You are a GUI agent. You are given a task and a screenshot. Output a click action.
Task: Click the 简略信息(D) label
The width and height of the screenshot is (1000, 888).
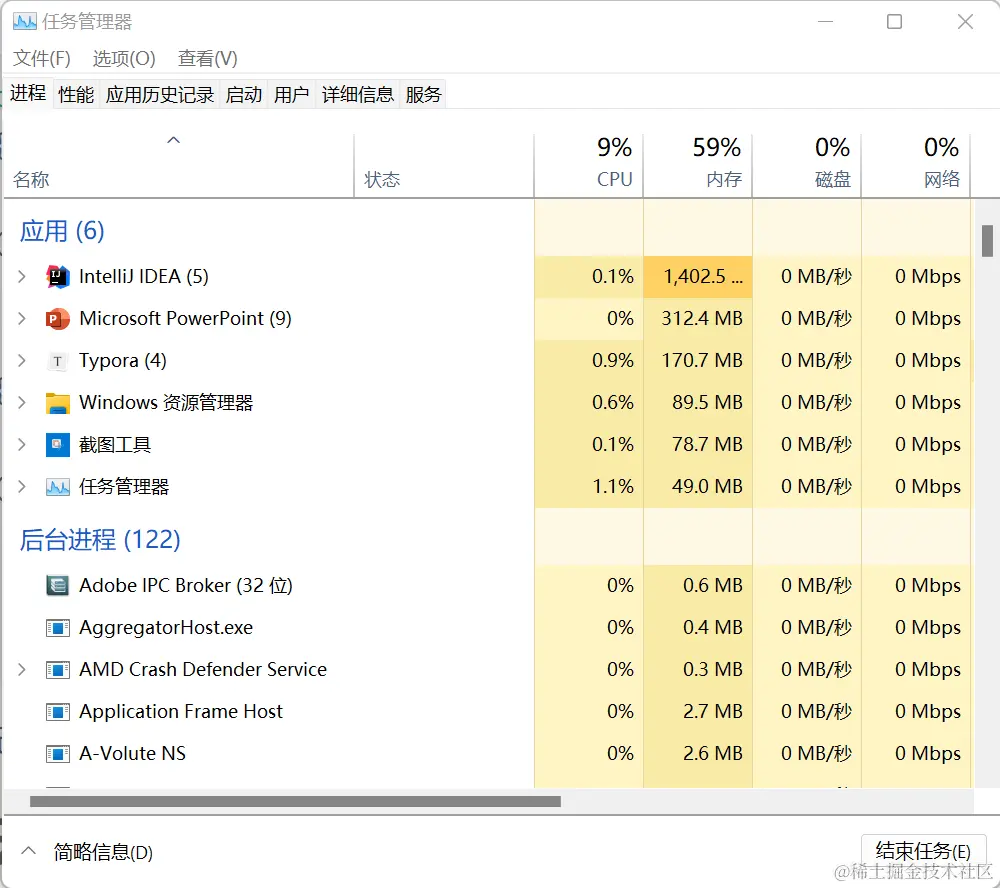tap(103, 852)
